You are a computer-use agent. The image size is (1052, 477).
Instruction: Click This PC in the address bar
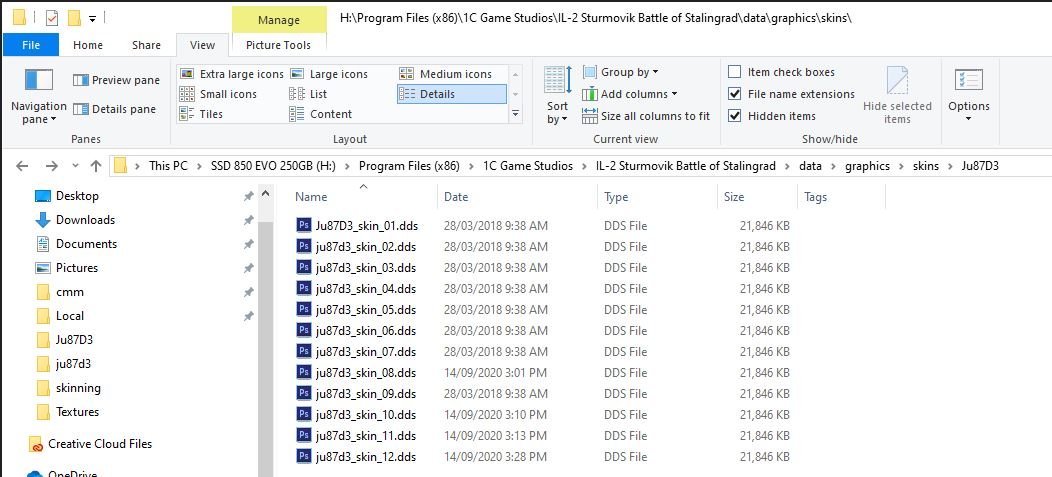point(168,166)
